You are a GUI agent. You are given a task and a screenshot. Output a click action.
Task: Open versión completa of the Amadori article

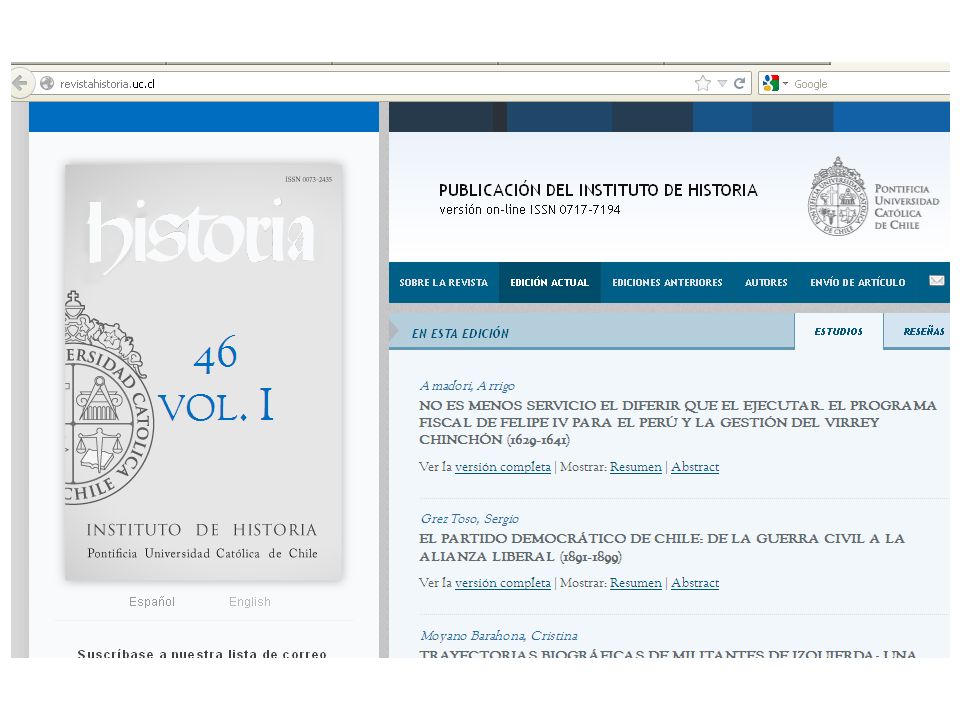tap(503, 467)
